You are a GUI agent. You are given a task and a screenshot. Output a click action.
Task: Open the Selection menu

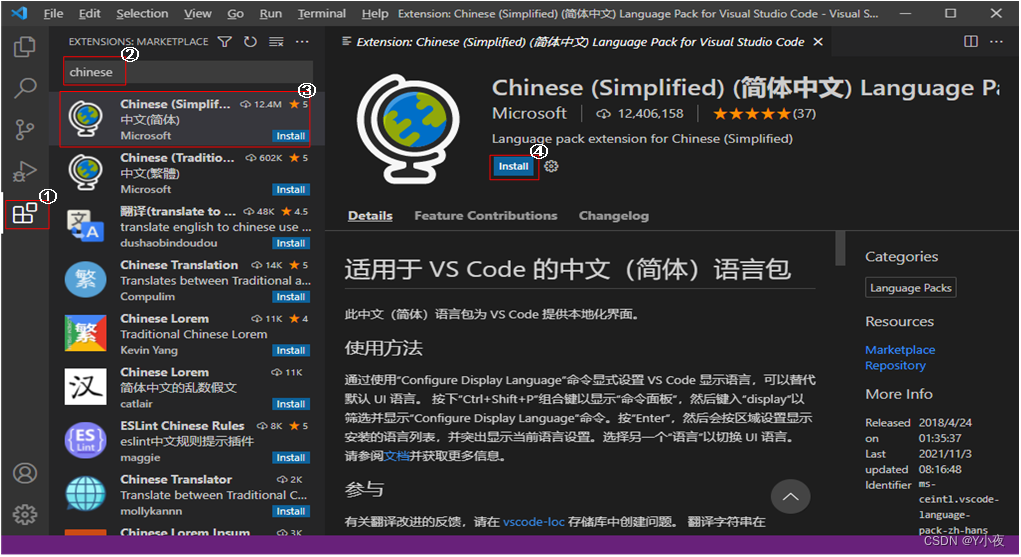142,13
